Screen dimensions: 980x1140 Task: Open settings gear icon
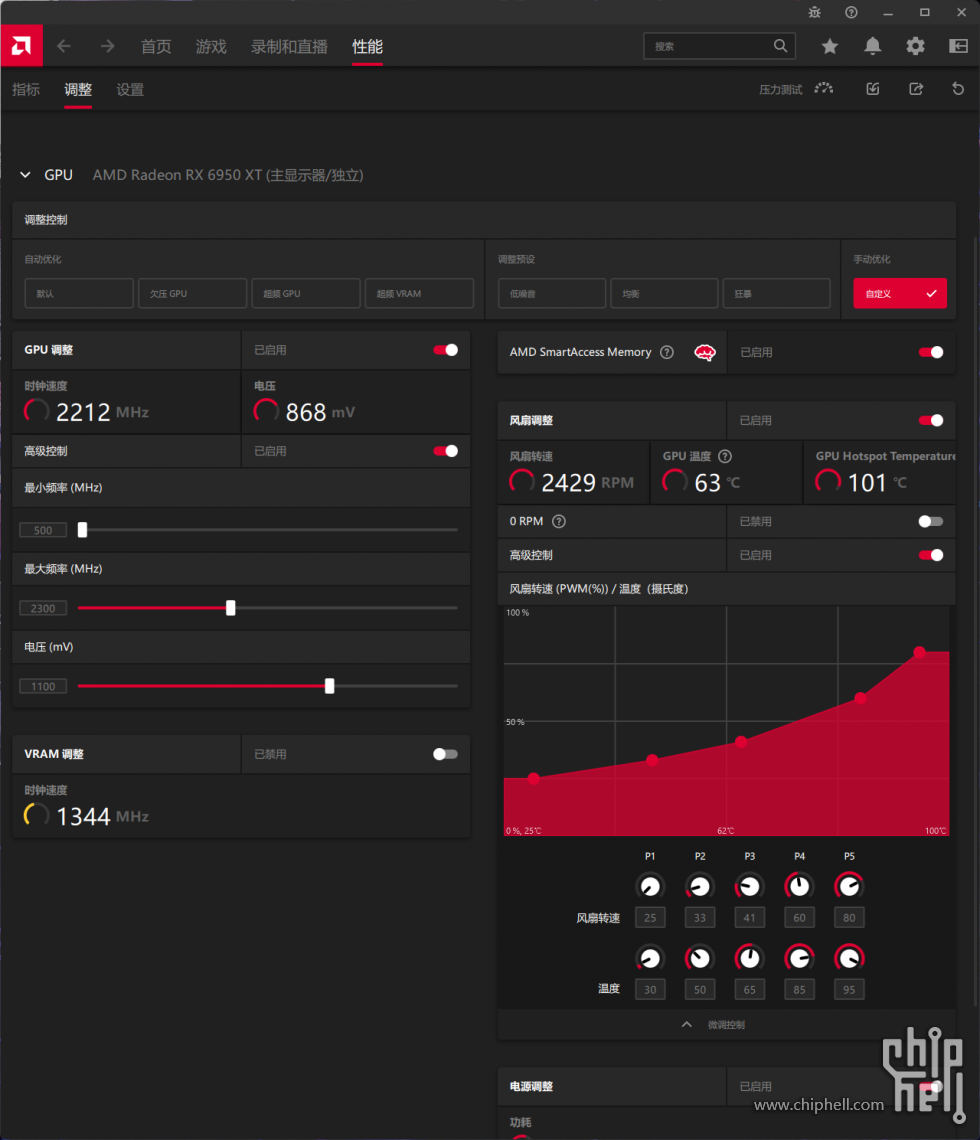pos(915,47)
